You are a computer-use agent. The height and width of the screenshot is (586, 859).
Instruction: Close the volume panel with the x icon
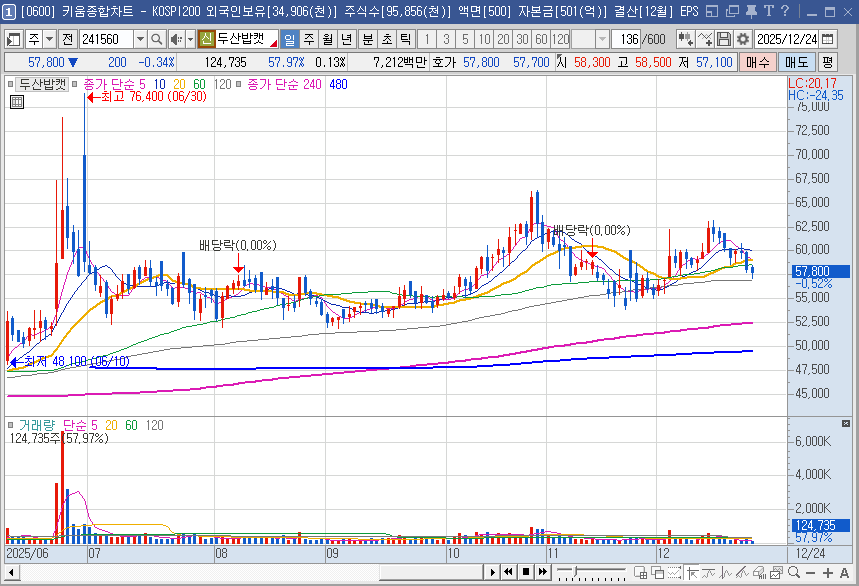(846, 424)
